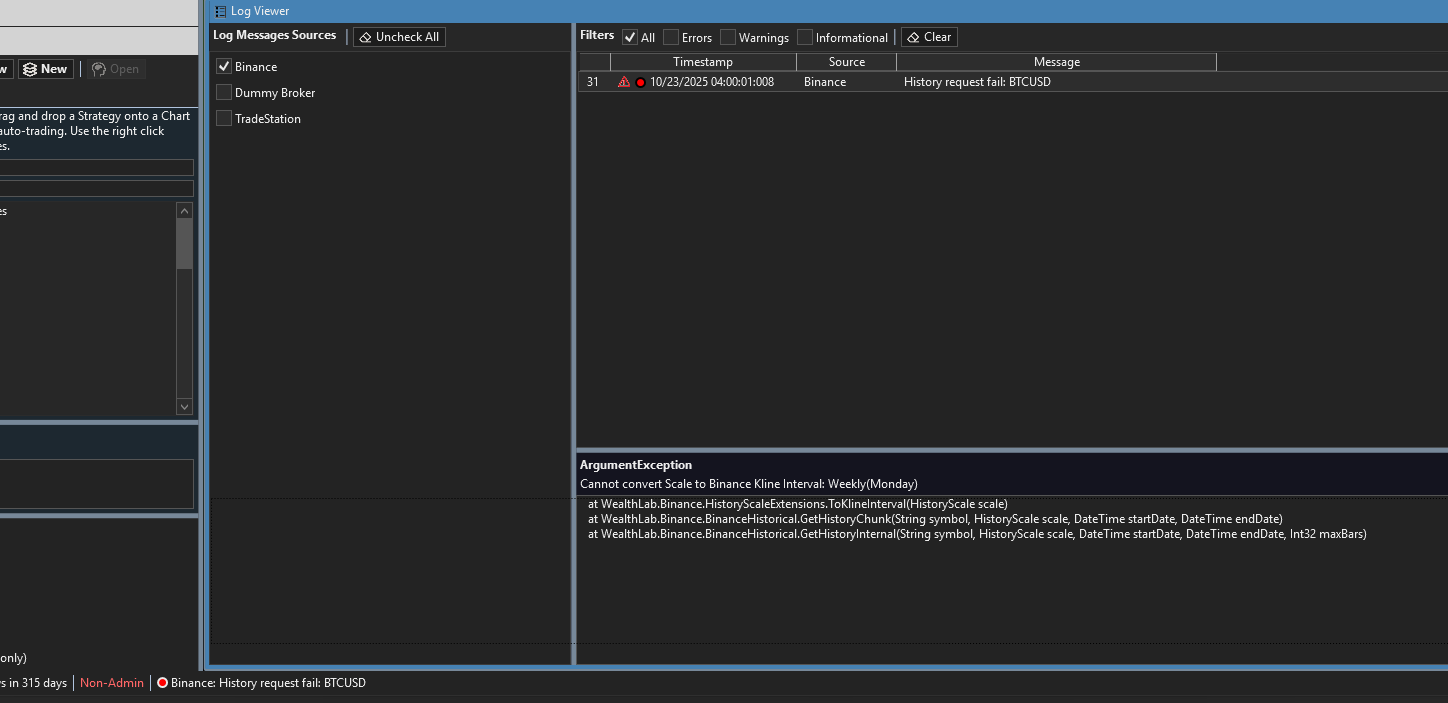Viewport: 1448px width, 703px height.
Task: Enable the Informational filter checkbox
Action: [x=805, y=37]
